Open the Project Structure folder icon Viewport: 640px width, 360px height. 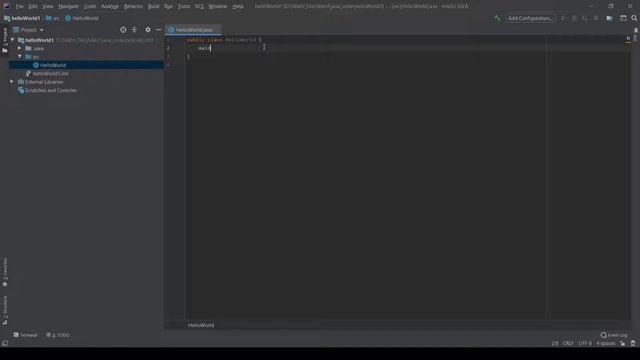(x=609, y=18)
